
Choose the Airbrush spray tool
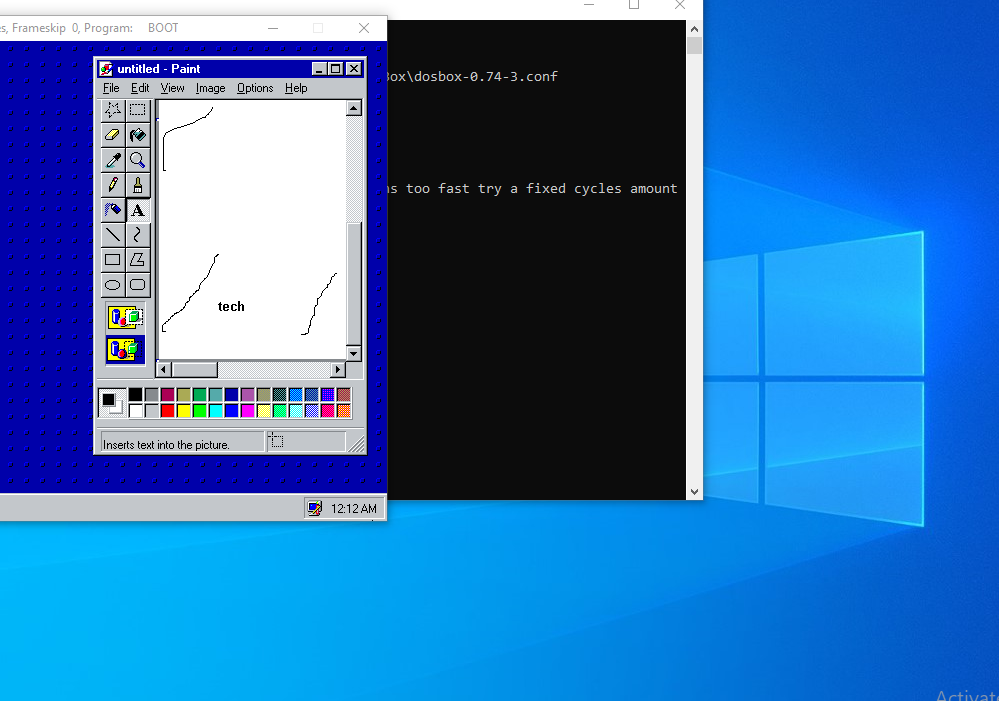click(113, 210)
